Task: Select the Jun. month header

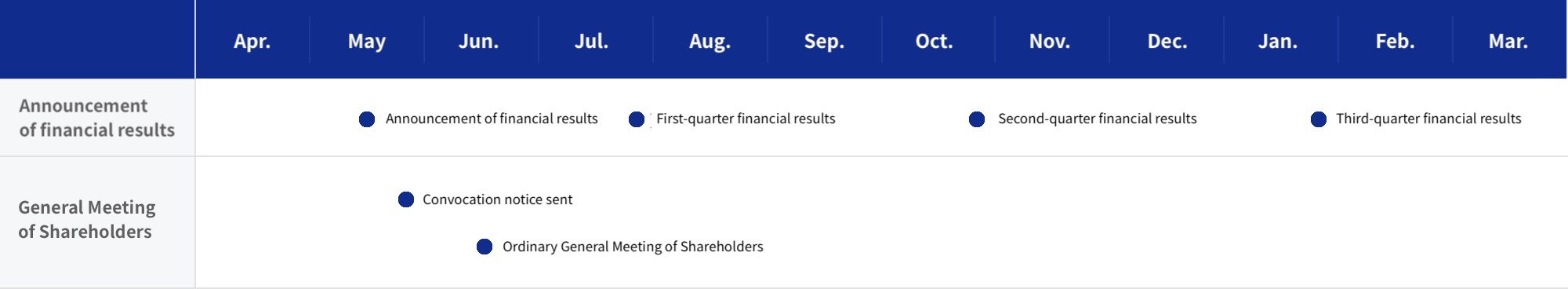Action: (479, 41)
